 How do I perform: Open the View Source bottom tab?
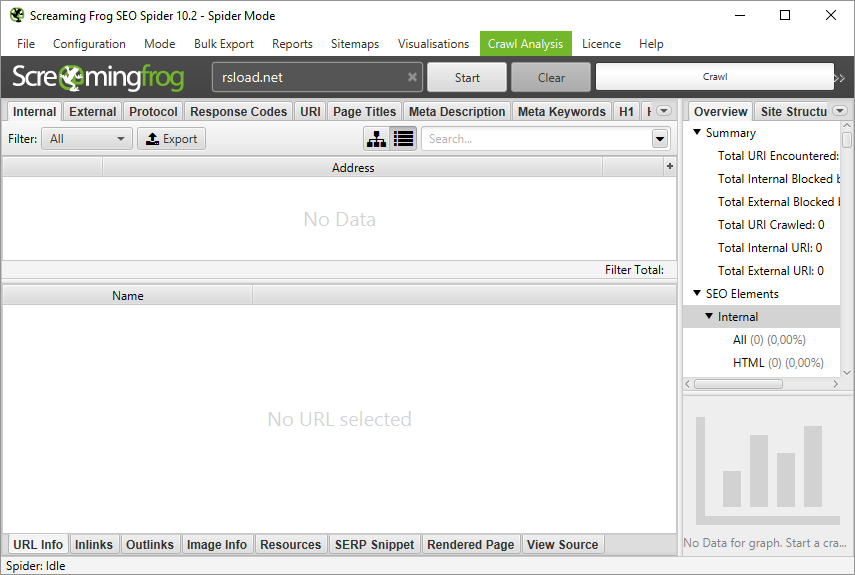tap(562, 544)
